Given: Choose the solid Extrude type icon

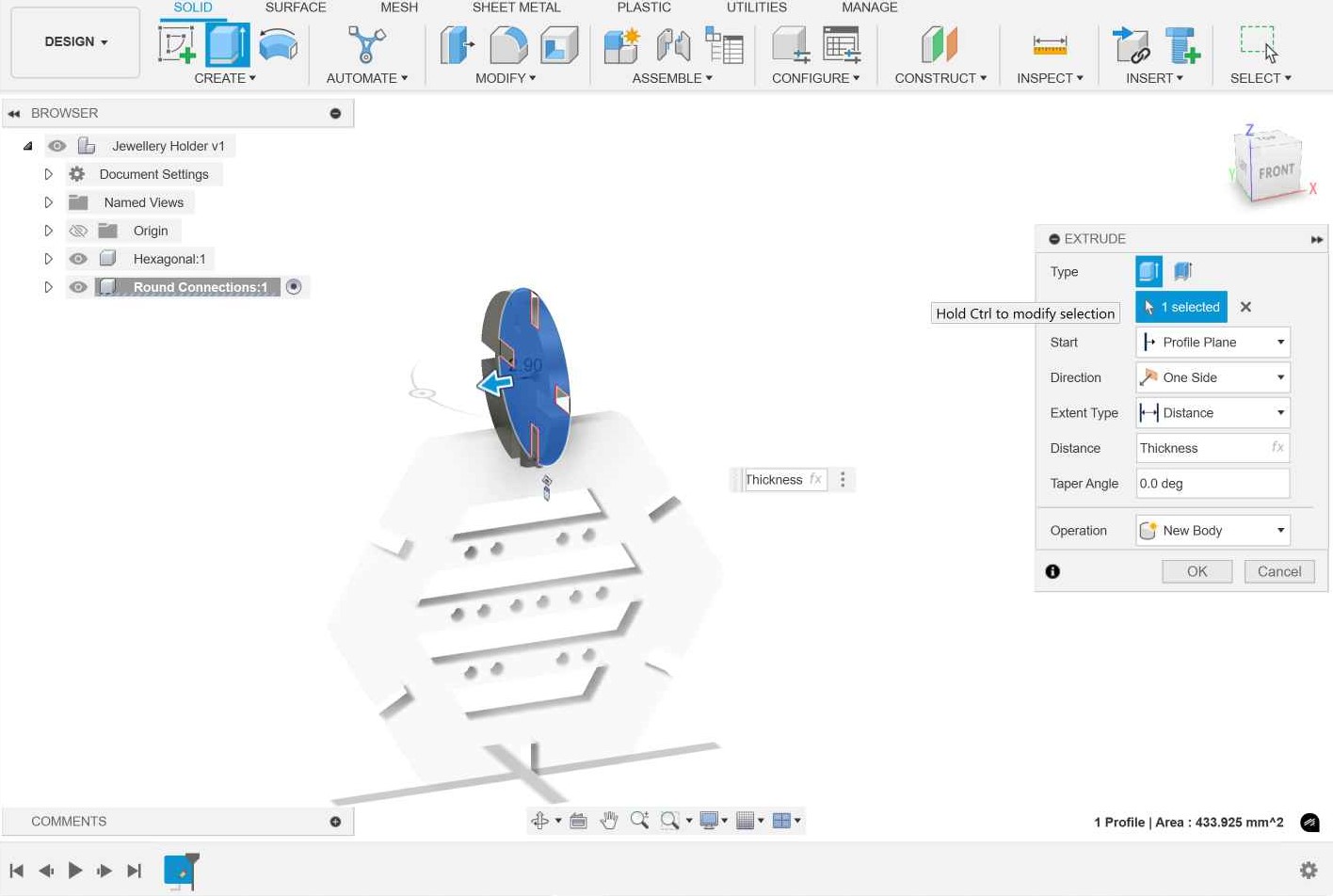Looking at the screenshot, I should click(x=1148, y=271).
